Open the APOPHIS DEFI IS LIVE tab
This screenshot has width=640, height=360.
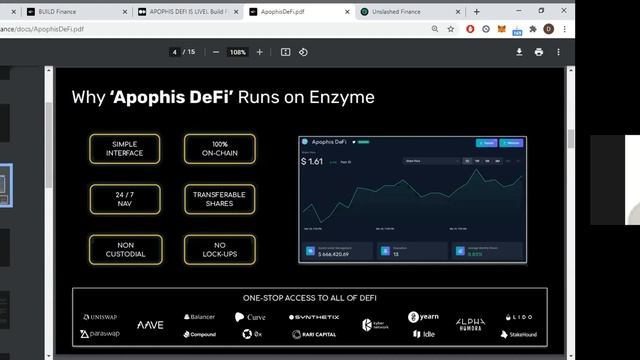coord(188,12)
